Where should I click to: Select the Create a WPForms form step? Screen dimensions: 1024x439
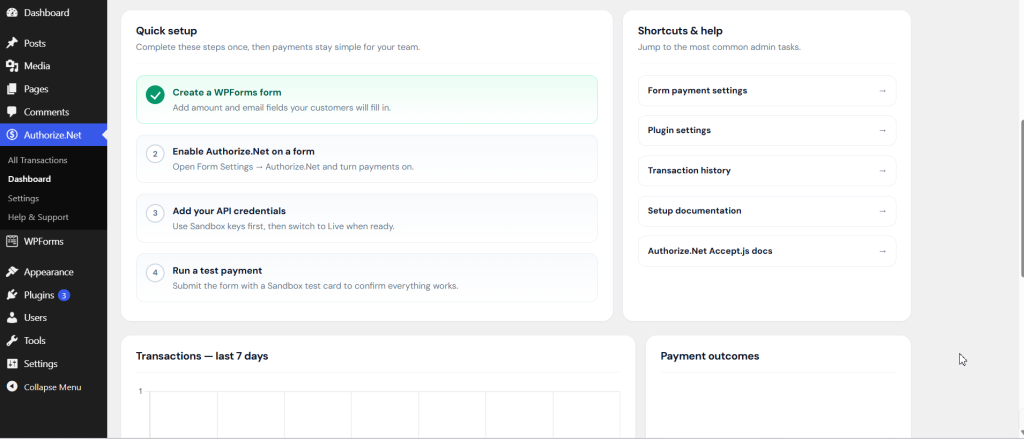366,99
